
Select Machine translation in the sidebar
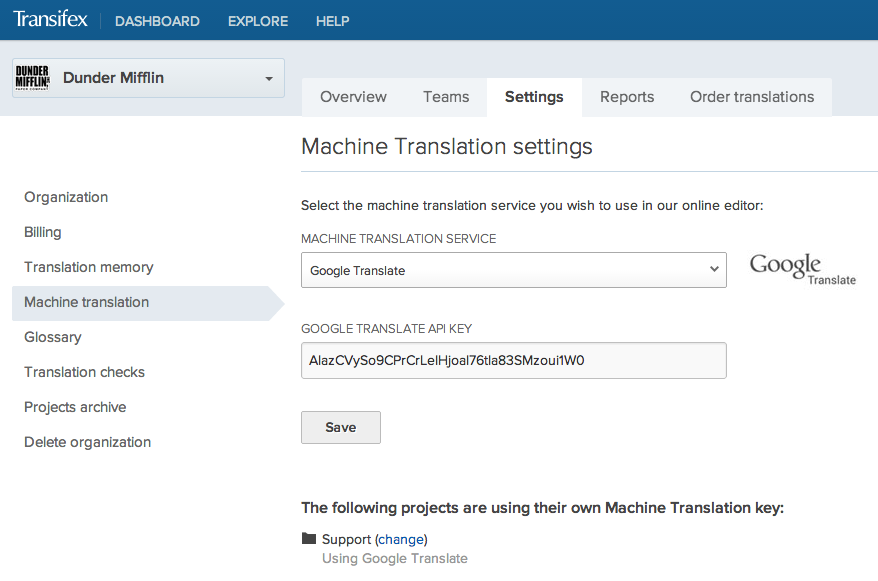[x=148, y=303]
